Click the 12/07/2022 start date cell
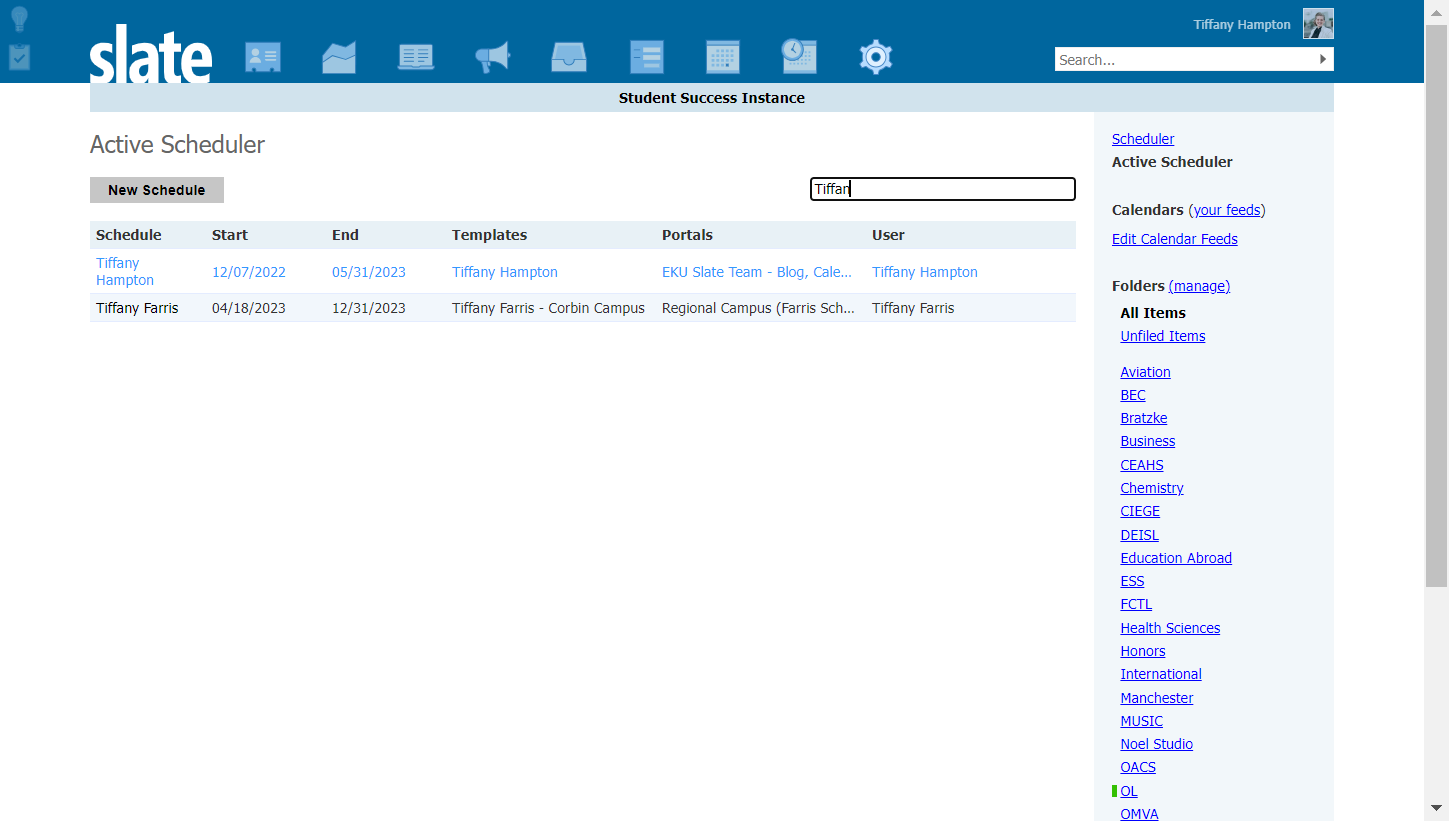This screenshot has height=821, width=1449. click(x=249, y=272)
